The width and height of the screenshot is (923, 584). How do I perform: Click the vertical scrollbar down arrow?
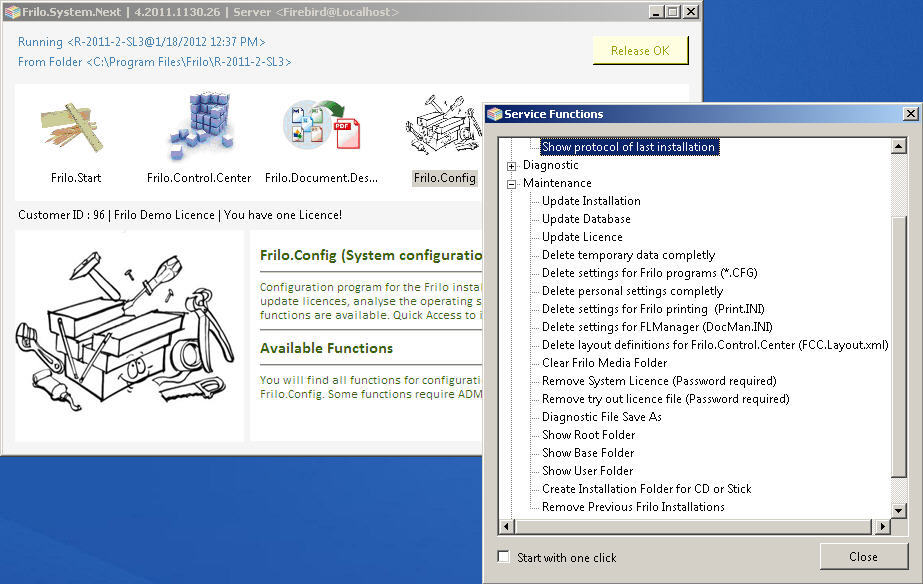898,511
